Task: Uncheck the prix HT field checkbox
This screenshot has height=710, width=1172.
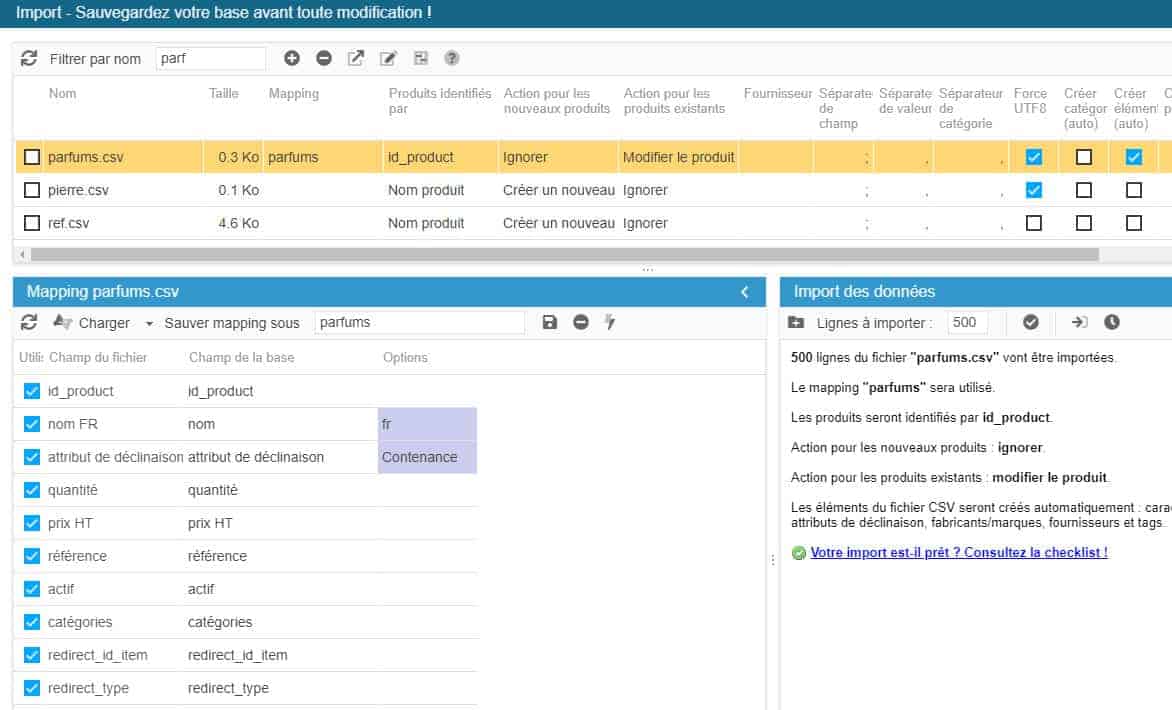Action: click(x=31, y=523)
